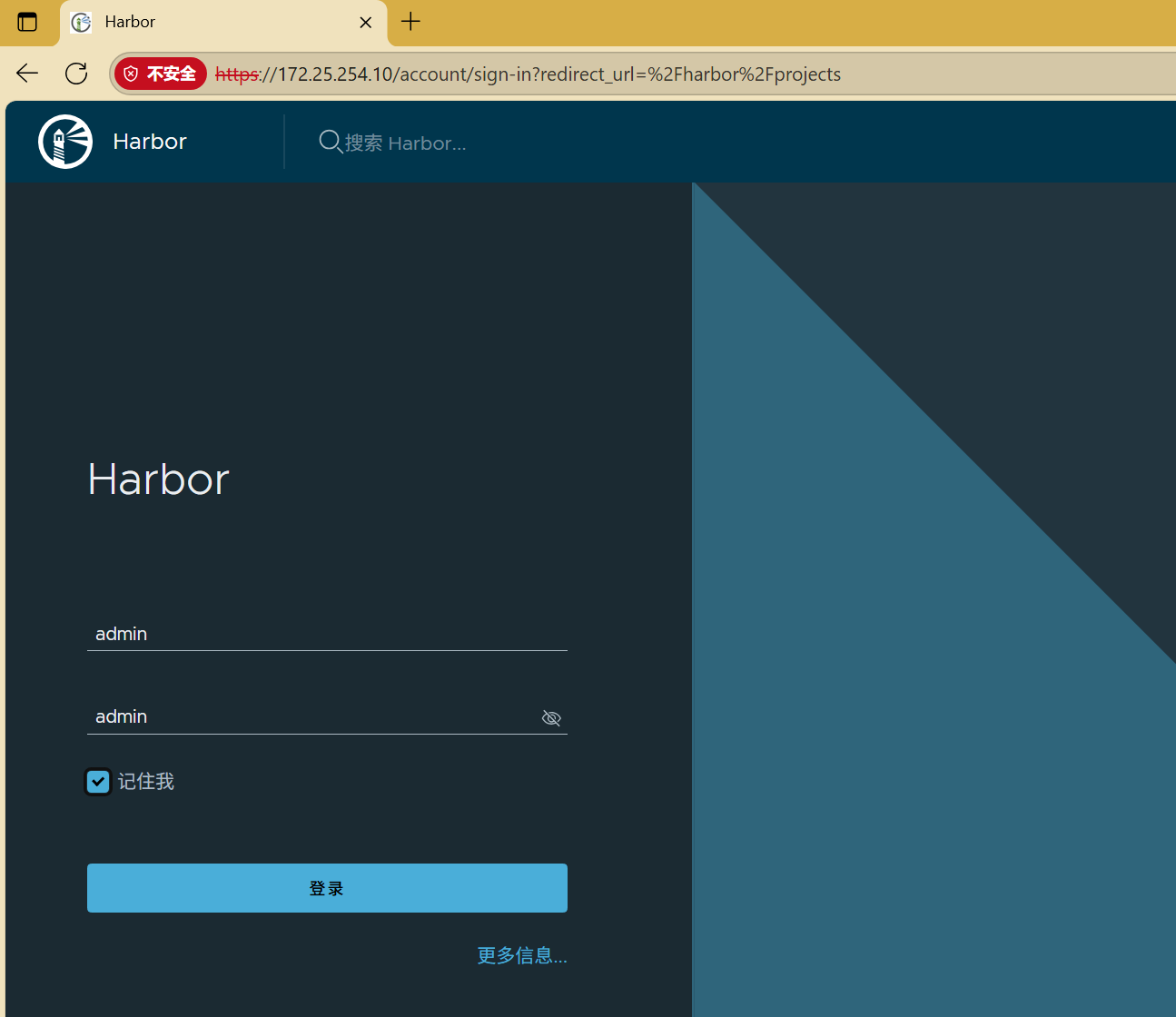The width and height of the screenshot is (1176, 1017).
Task: Uncheck the 记住我 remember me checkbox
Action: pyautogui.click(x=98, y=782)
